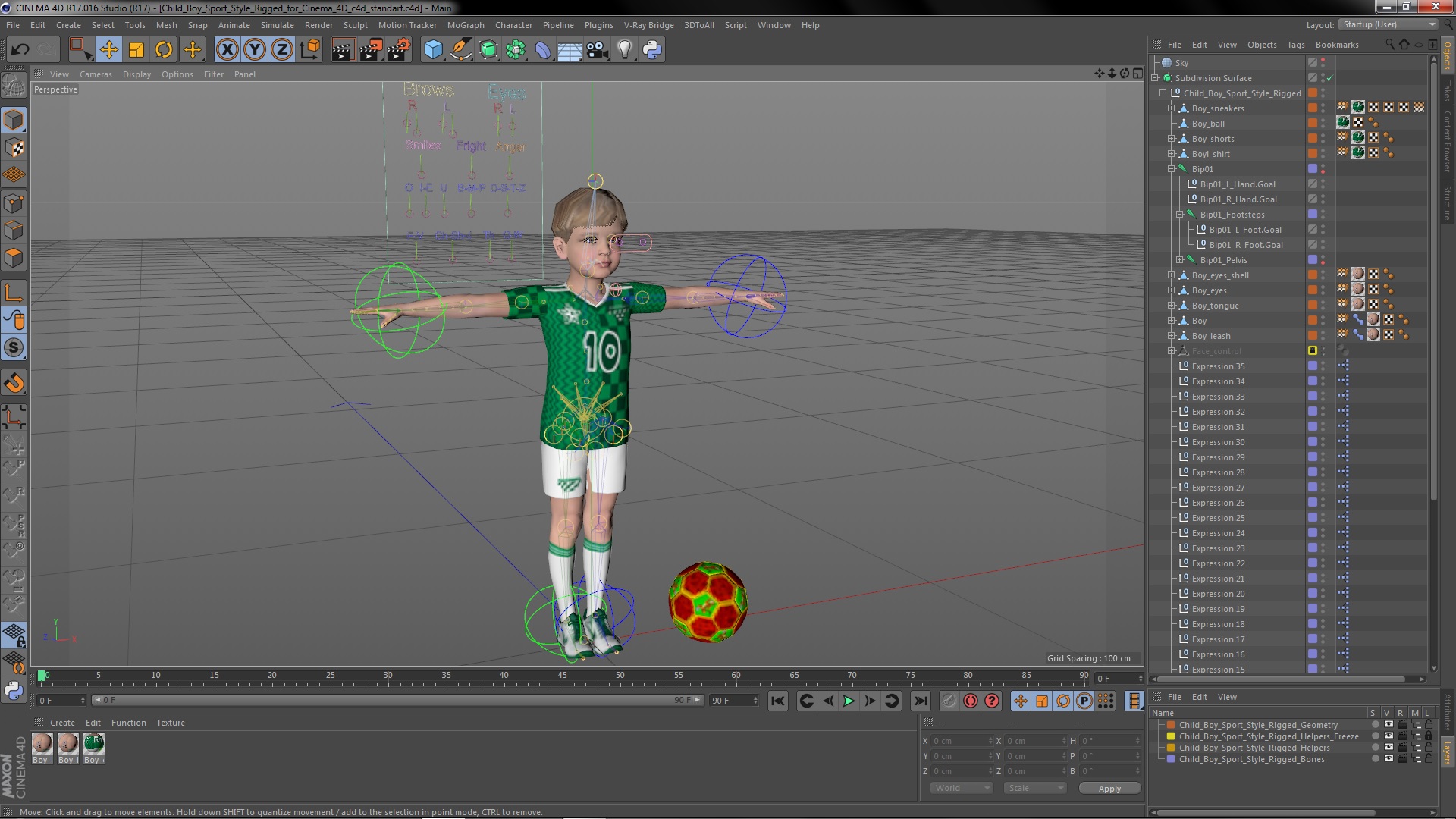Click the Objects side tab
The width and height of the screenshot is (1456, 819).
[x=1448, y=56]
